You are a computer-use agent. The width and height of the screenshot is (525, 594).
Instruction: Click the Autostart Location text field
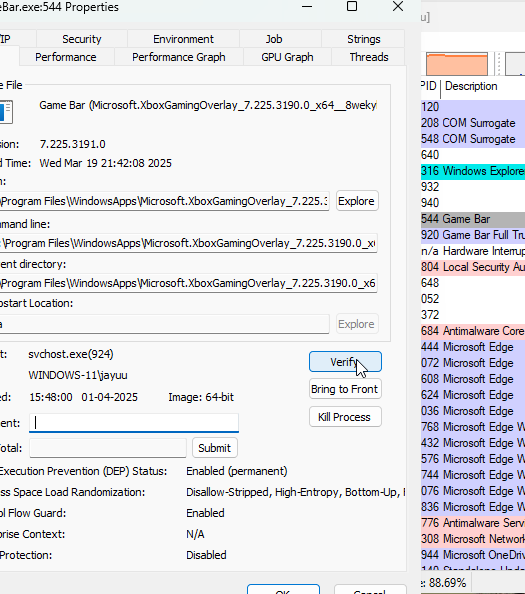[x=164, y=324]
